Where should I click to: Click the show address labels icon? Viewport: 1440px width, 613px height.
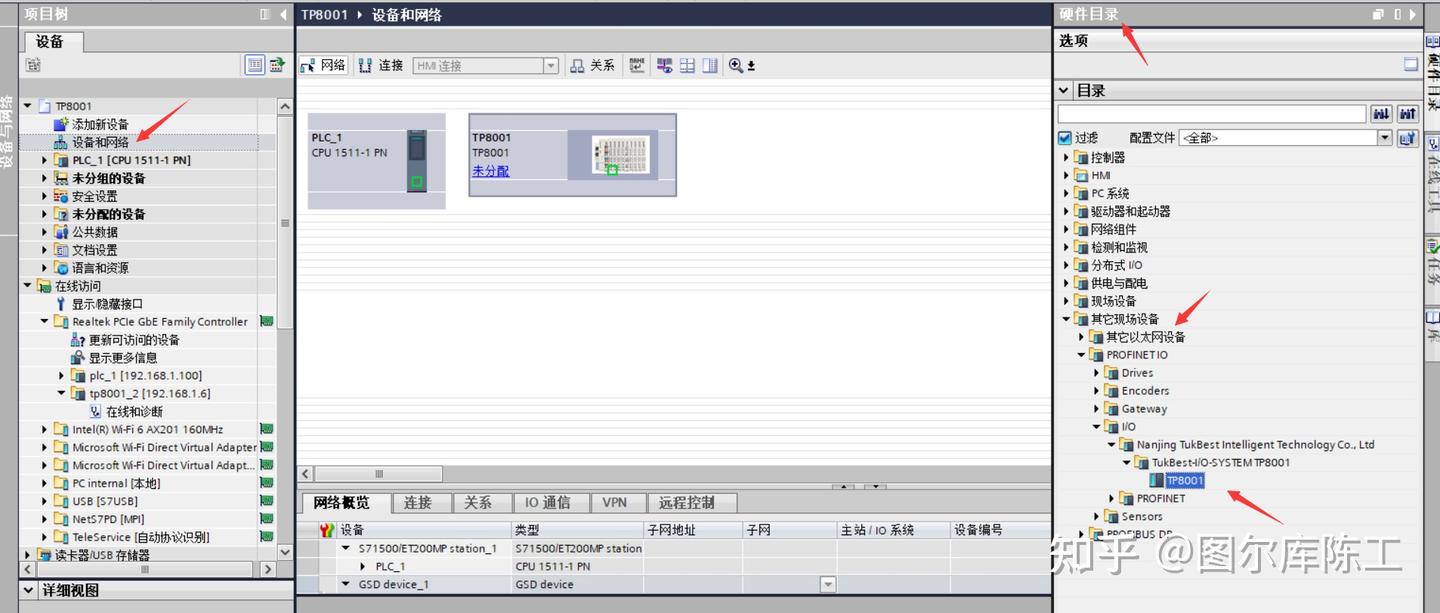pyautogui.click(x=637, y=65)
